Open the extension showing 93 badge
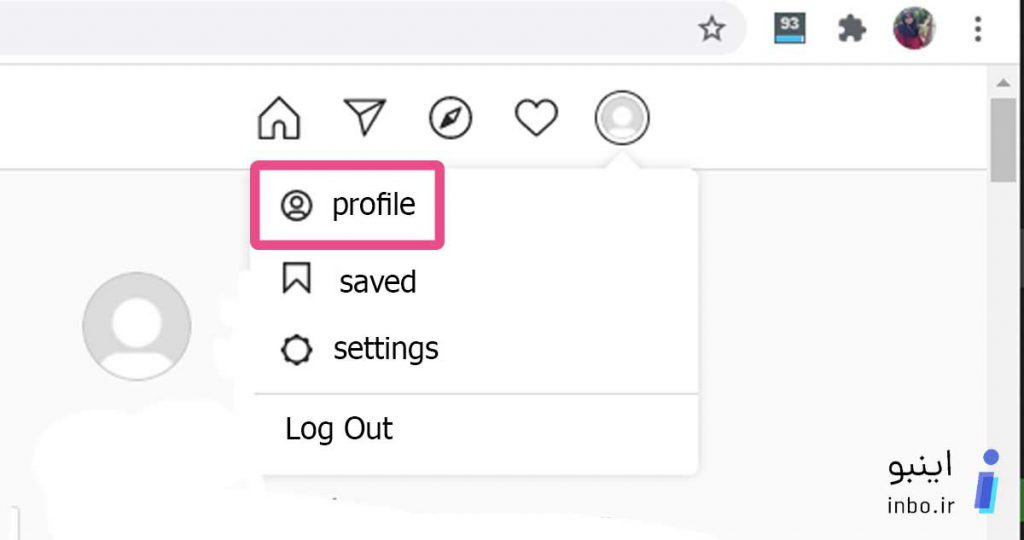The image size is (1024, 540). click(x=790, y=29)
